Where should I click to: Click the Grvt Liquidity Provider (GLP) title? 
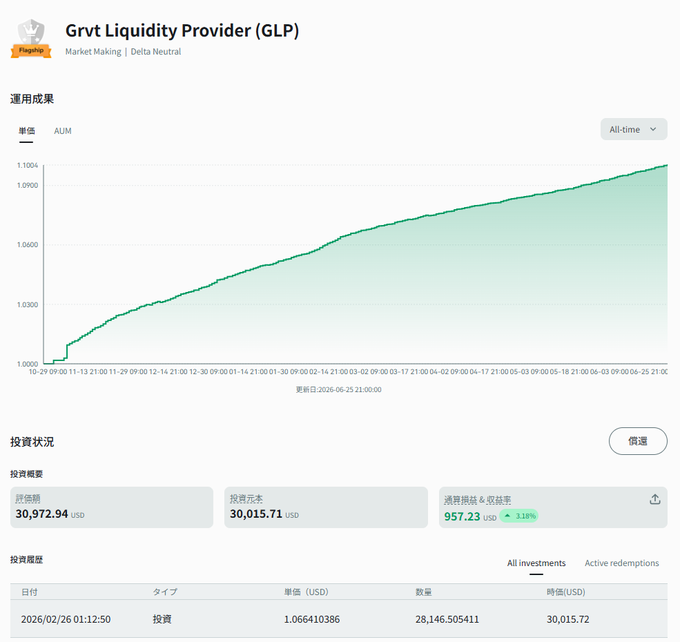click(x=182, y=31)
